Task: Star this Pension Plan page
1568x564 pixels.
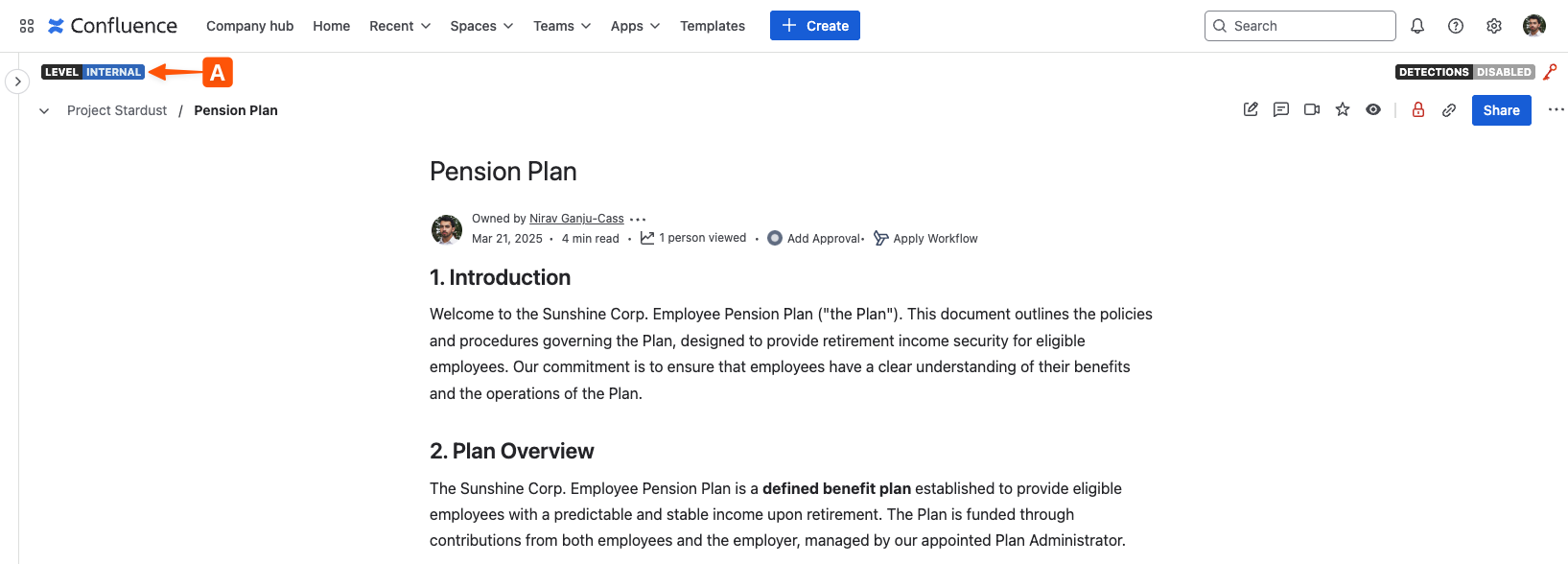Action: click(1343, 109)
